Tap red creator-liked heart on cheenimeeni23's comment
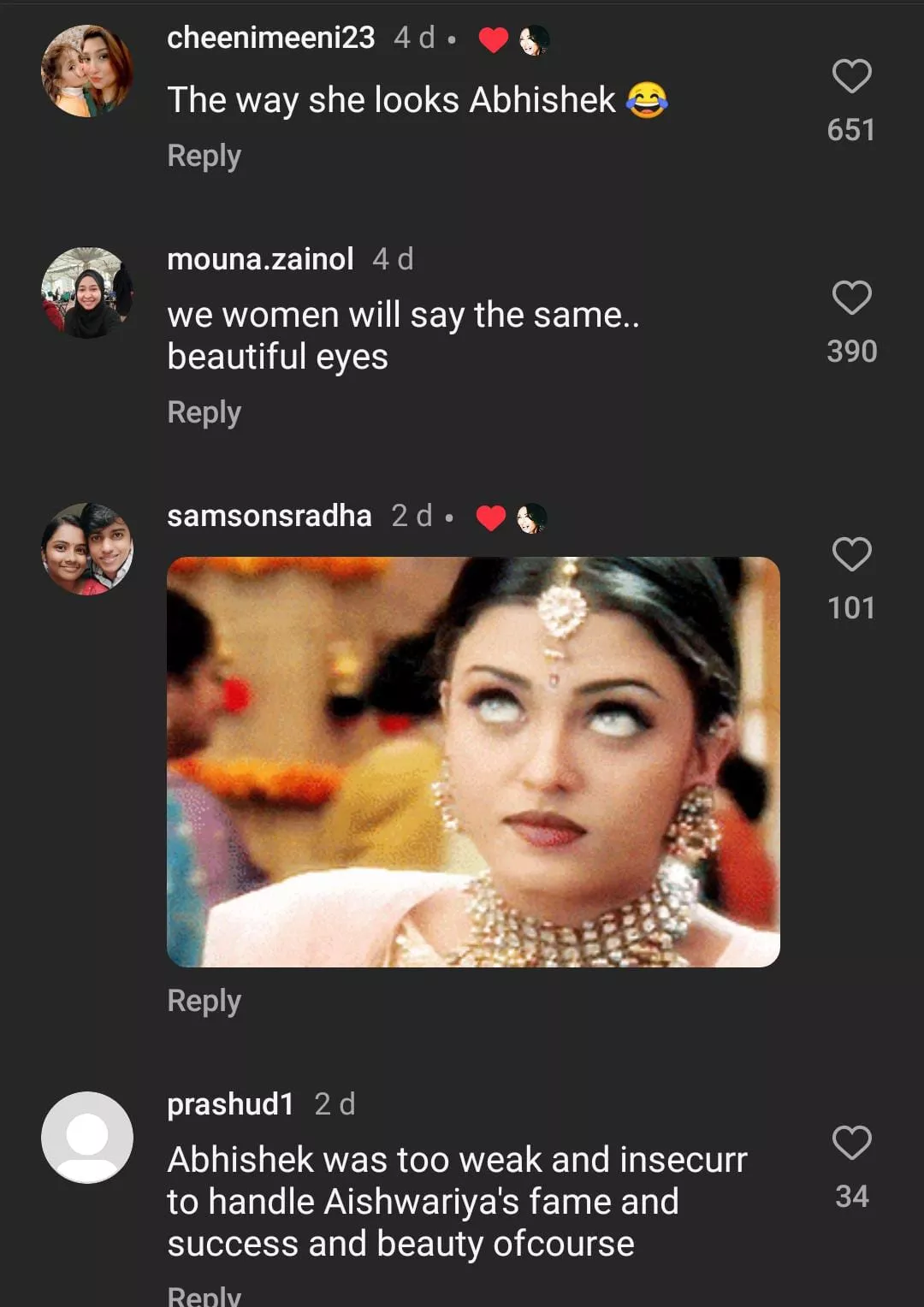This screenshot has width=924, height=1307. [x=494, y=39]
